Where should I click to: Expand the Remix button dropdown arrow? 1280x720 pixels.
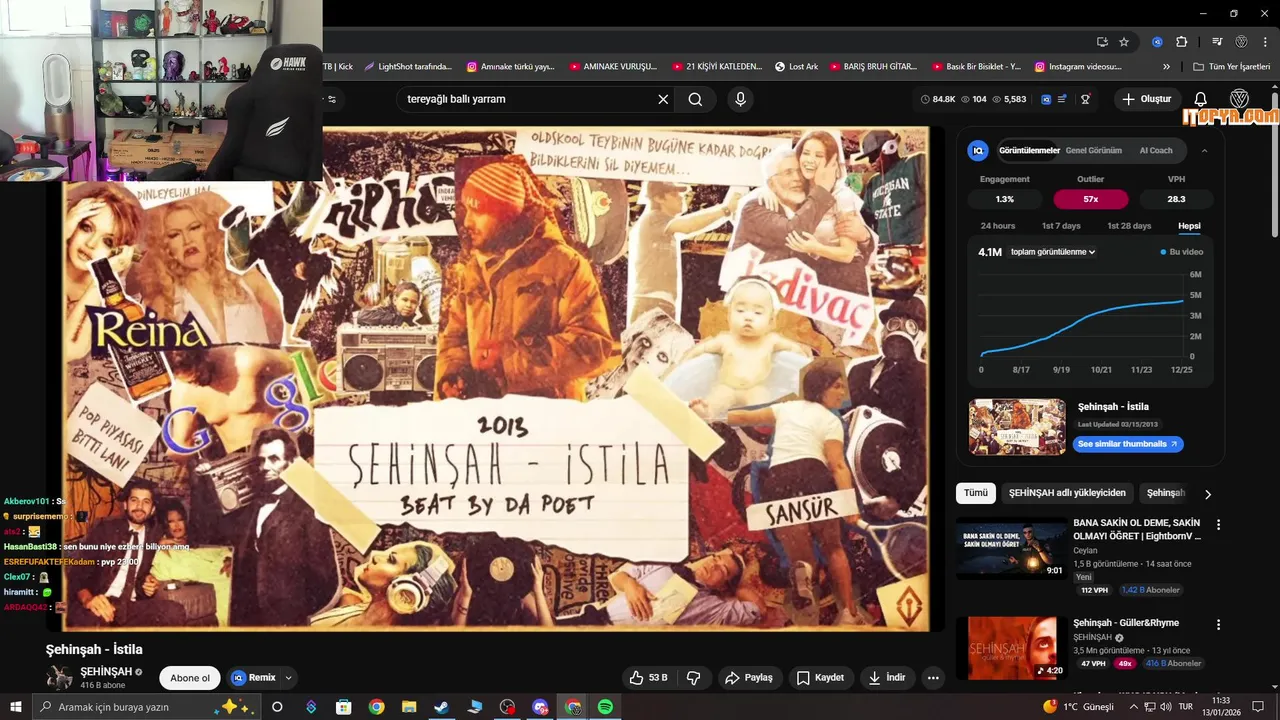288,678
